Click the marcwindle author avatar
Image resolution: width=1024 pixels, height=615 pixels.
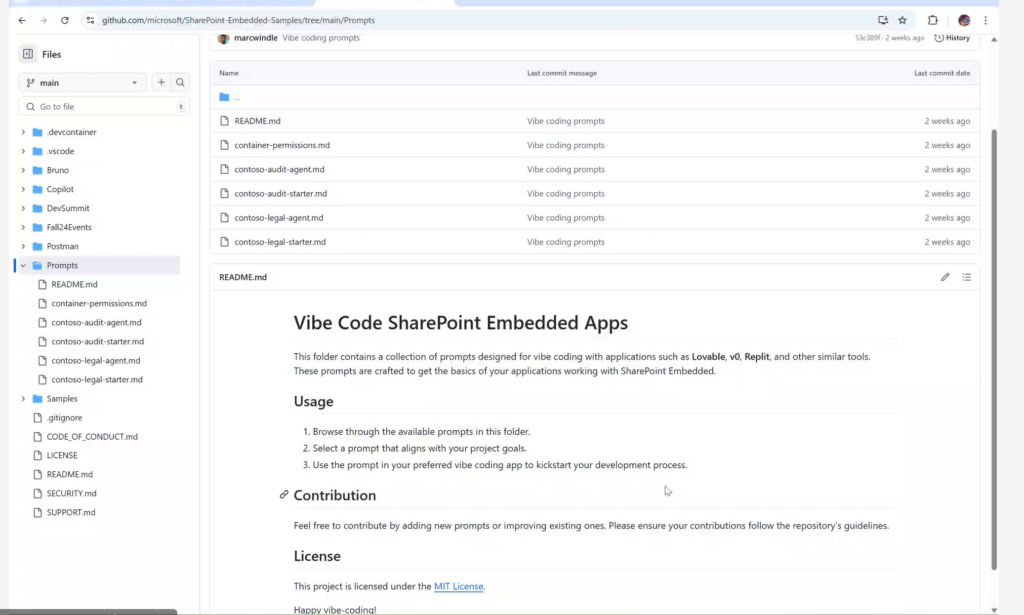click(223, 39)
